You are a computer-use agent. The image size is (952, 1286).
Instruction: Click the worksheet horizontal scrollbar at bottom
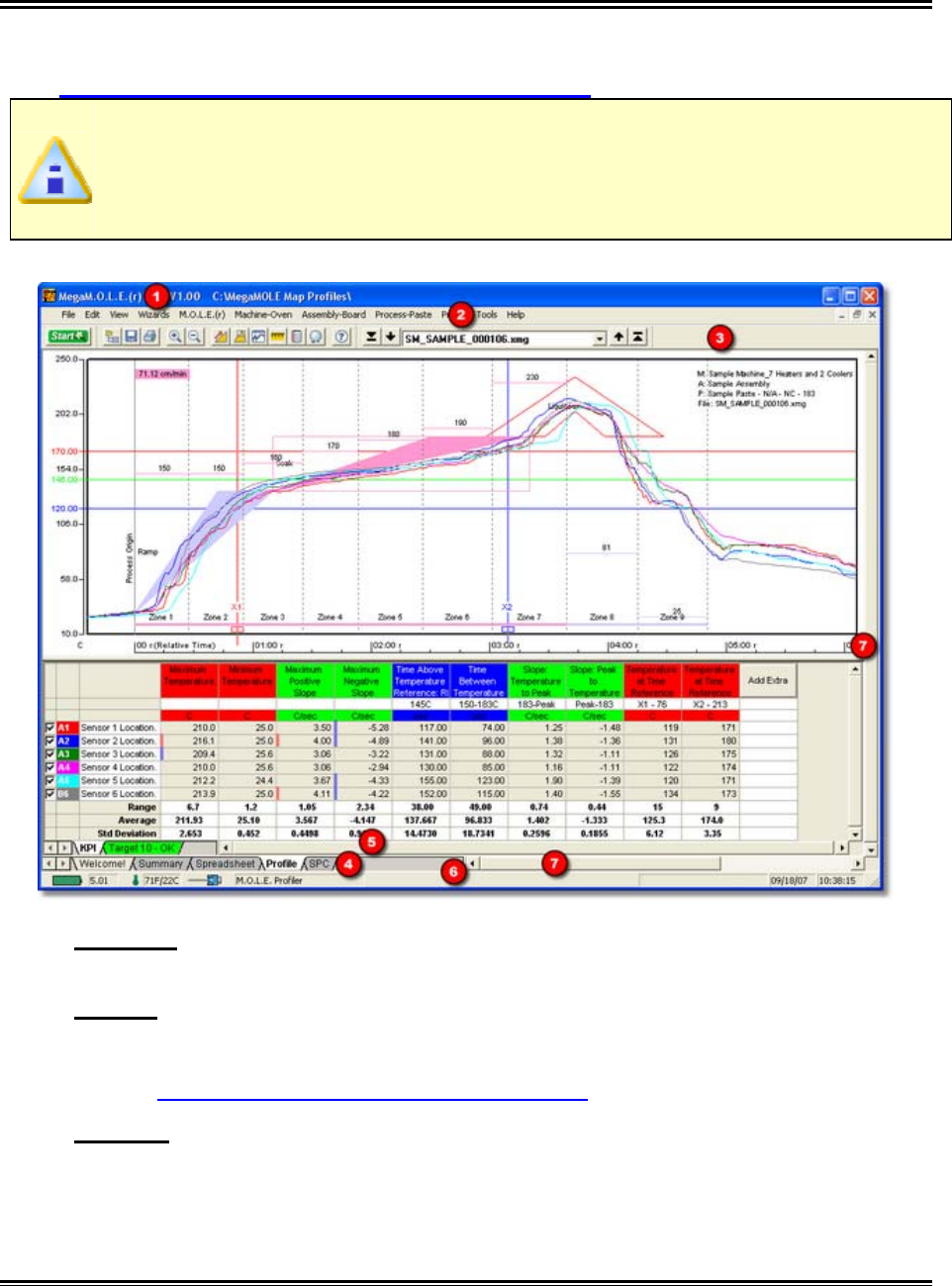[x=665, y=863]
